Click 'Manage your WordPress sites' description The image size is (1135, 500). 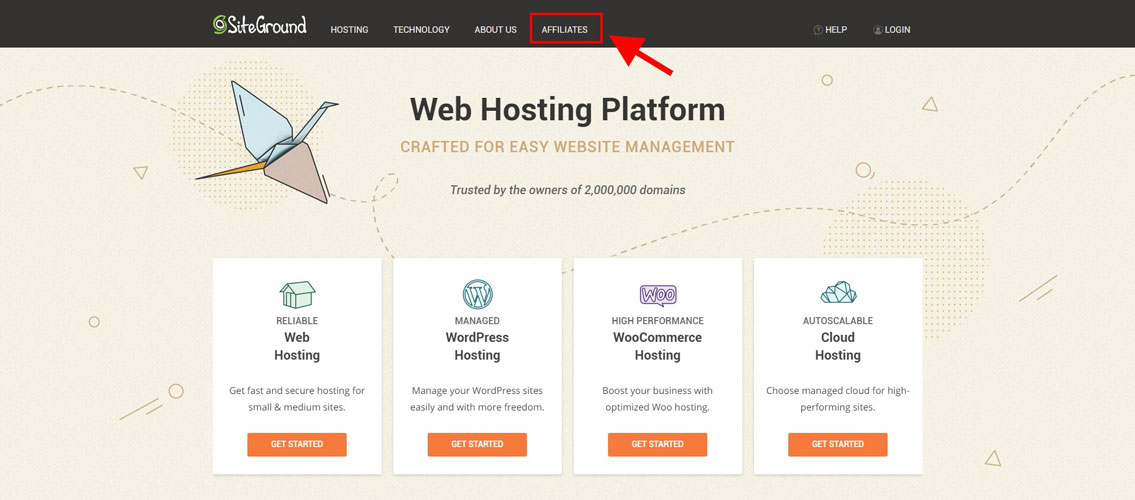click(477, 399)
